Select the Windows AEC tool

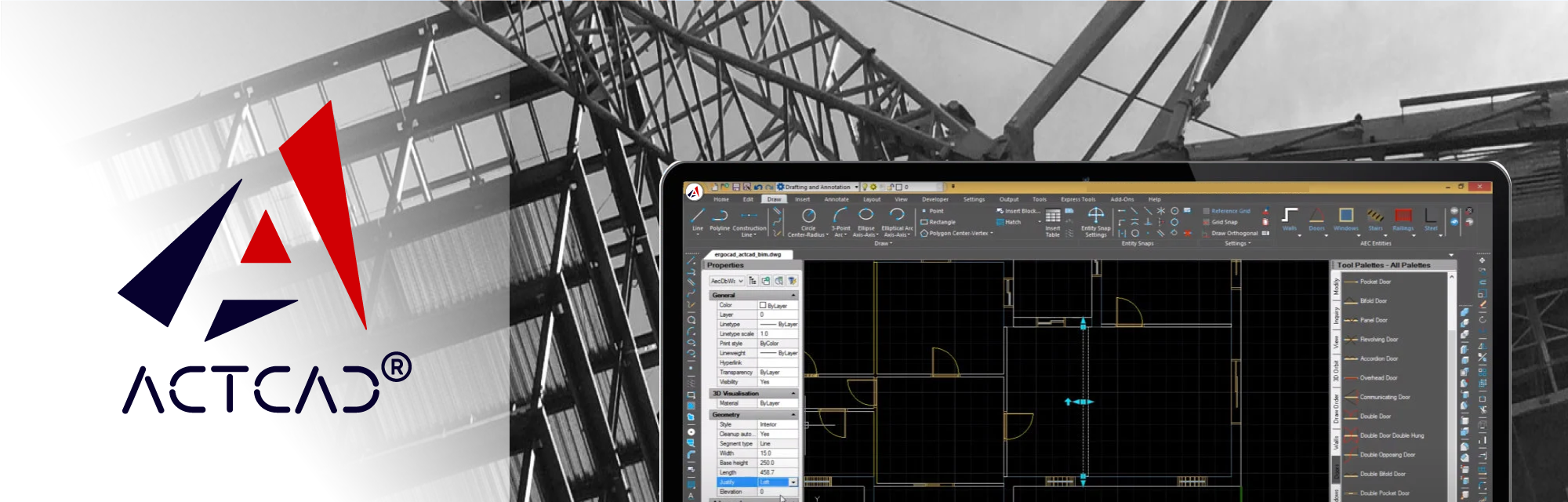pyautogui.click(x=1346, y=220)
